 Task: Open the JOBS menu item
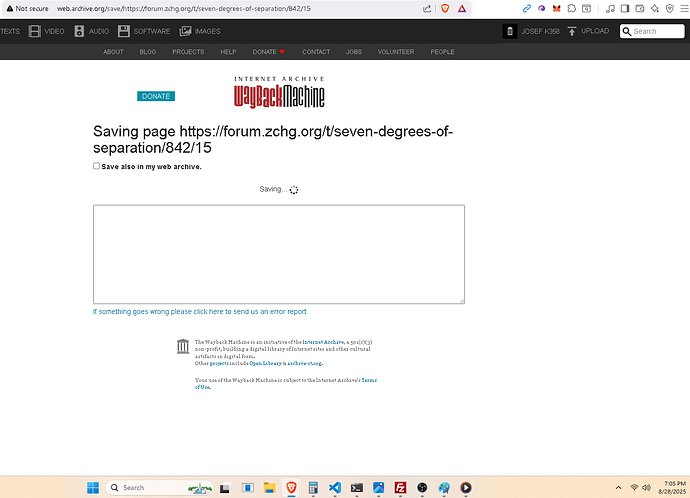(353, 51)
